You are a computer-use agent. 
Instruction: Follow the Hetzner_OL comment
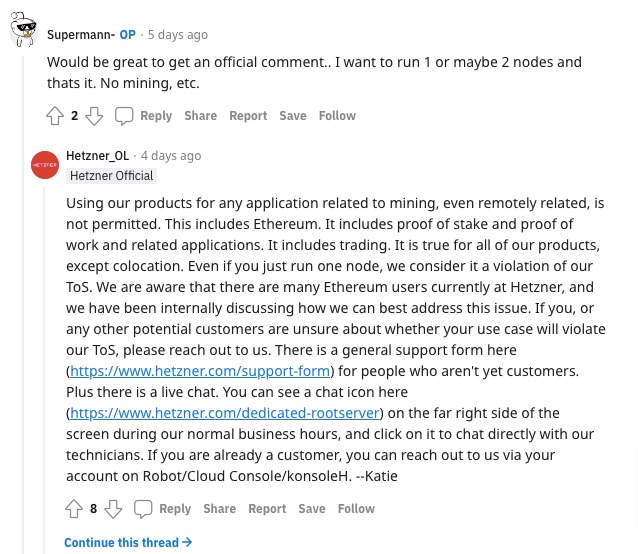click(356, 509)
